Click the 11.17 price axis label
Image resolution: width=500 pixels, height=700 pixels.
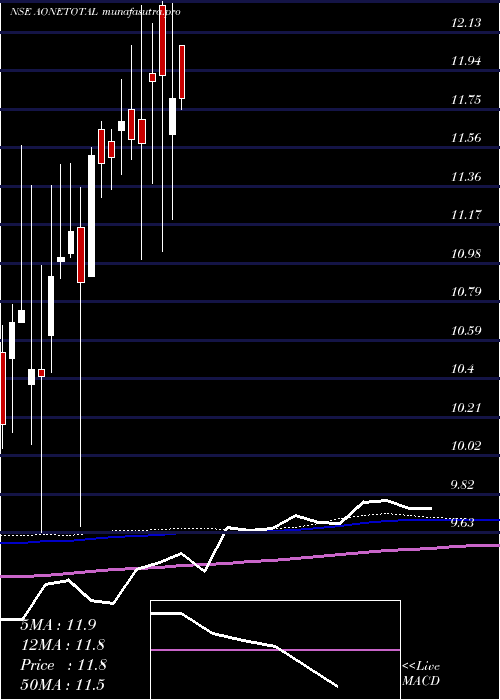(x=466, y=215)
